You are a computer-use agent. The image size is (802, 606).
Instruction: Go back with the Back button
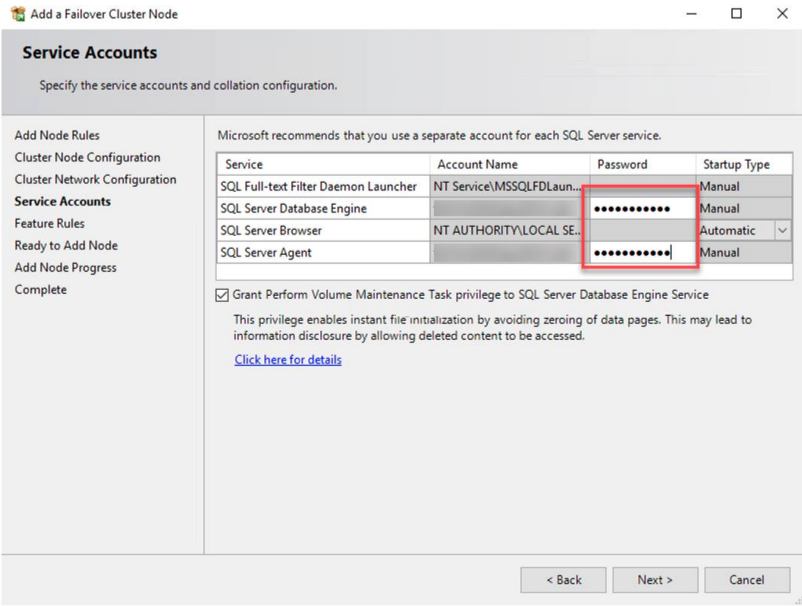(564, 580)
